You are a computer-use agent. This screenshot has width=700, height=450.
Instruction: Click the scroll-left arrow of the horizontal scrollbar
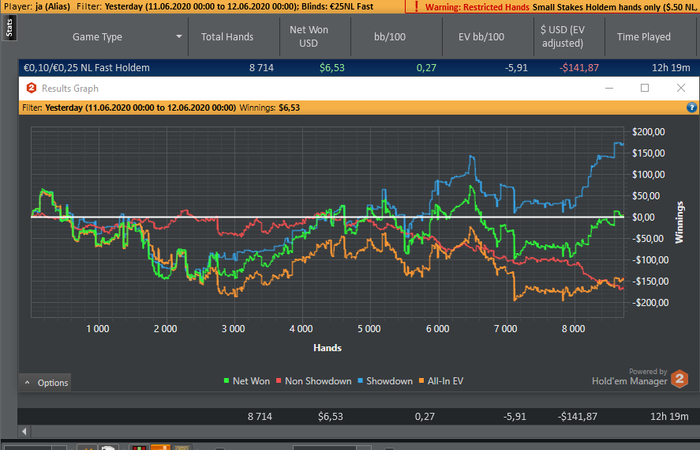pyautogui.click(x=24, y=431)
